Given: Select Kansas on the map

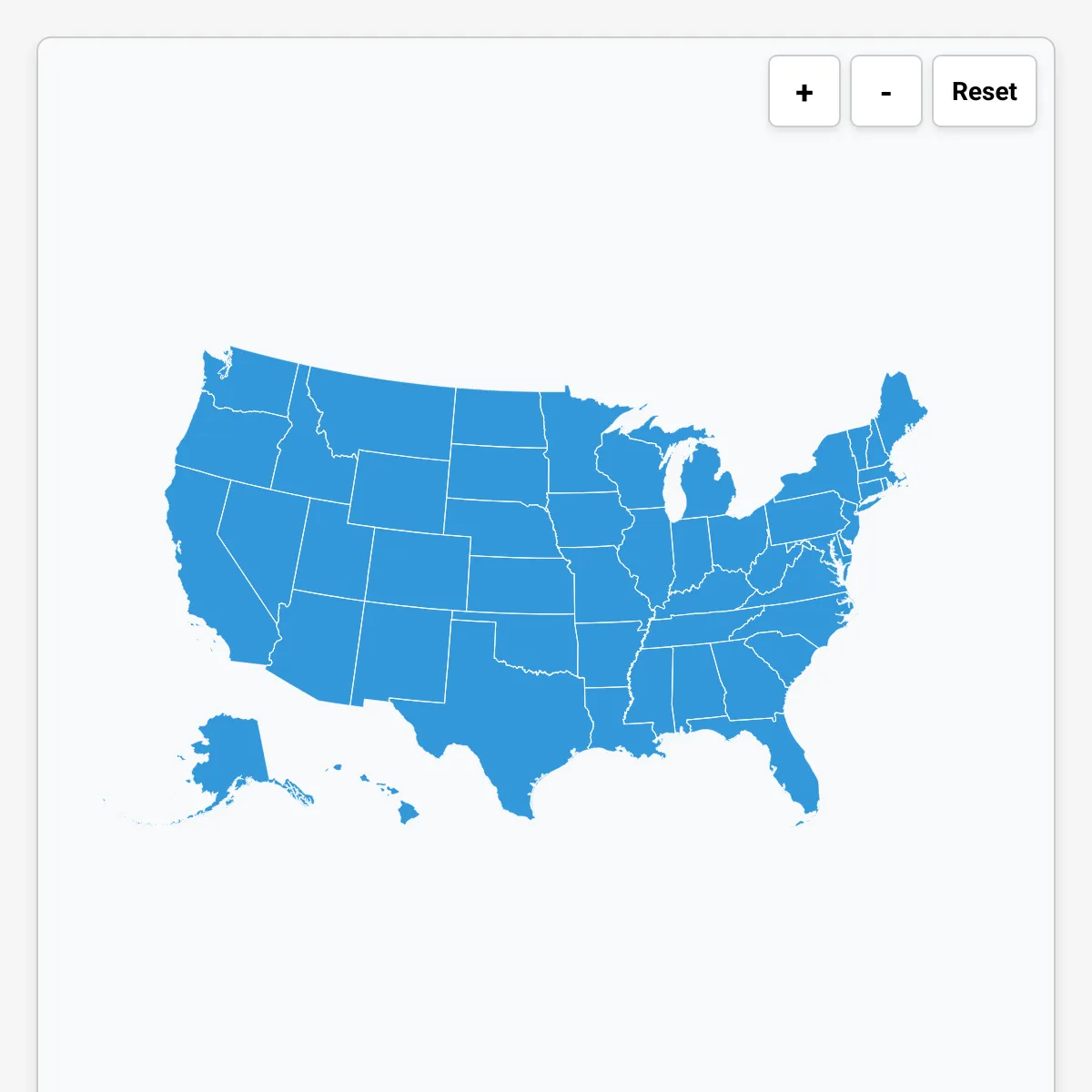Looking at the screenshot, I should 520,584.
